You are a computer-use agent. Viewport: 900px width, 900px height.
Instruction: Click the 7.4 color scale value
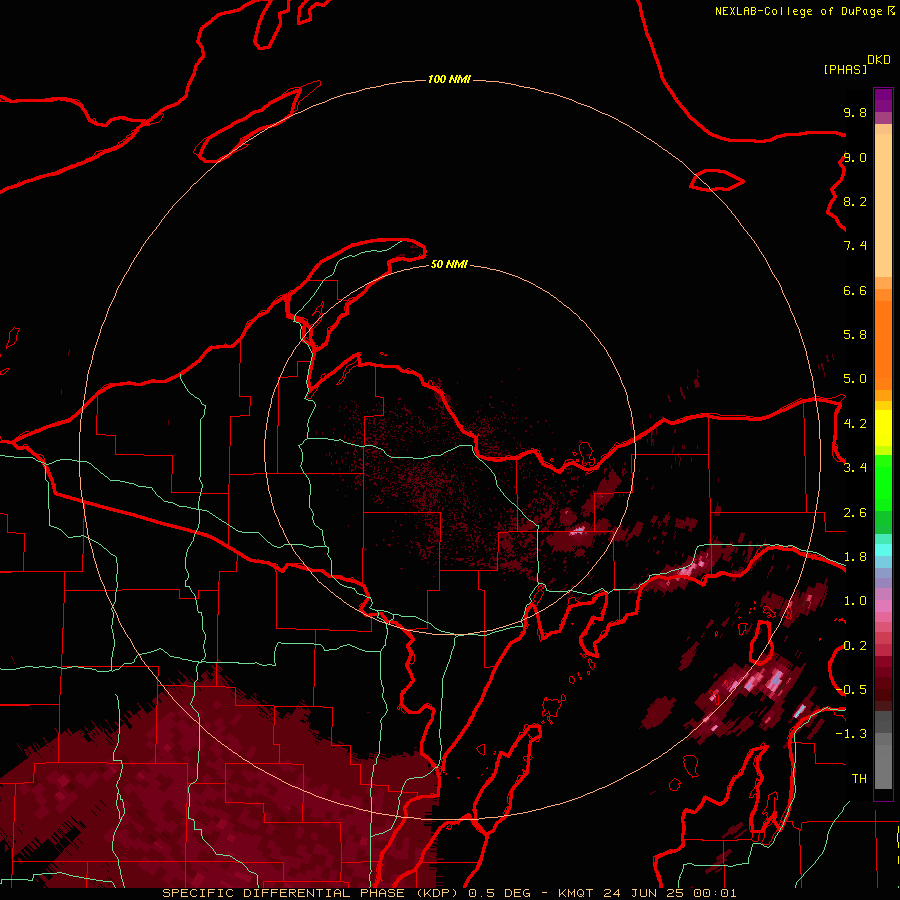[855, 246]
